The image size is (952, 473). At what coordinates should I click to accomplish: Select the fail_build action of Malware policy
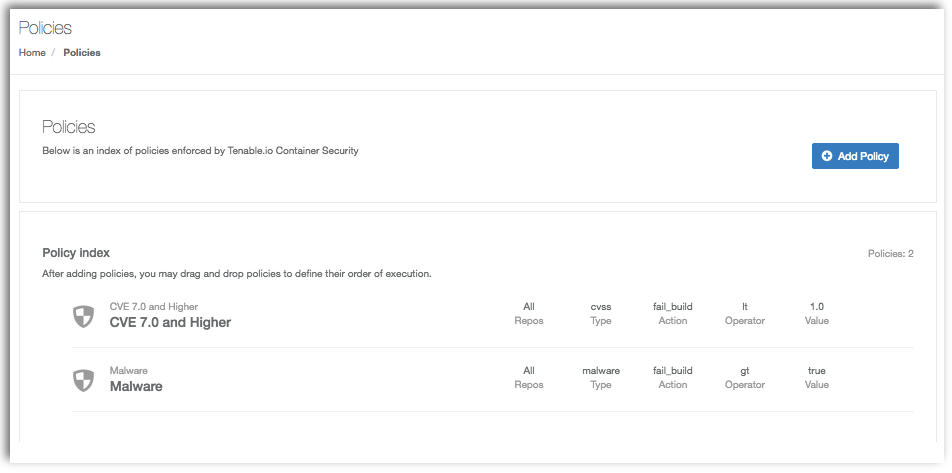tap(673, 370)
